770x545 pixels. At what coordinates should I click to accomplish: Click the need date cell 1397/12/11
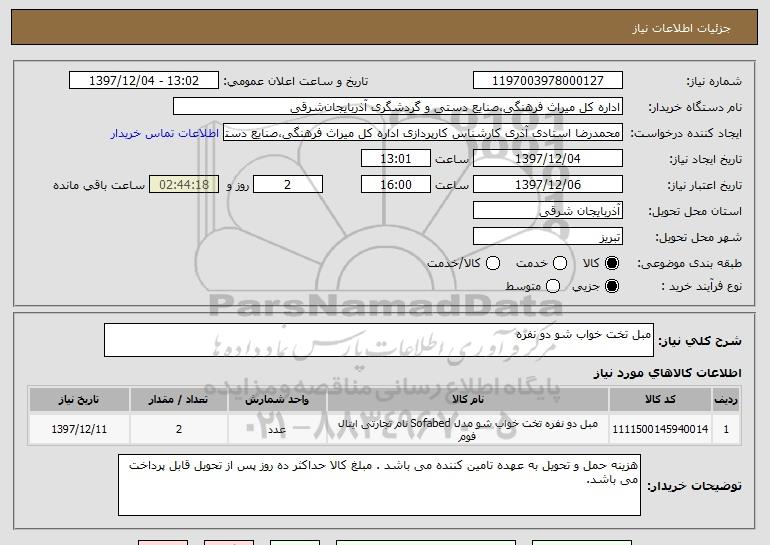[79, 429]
